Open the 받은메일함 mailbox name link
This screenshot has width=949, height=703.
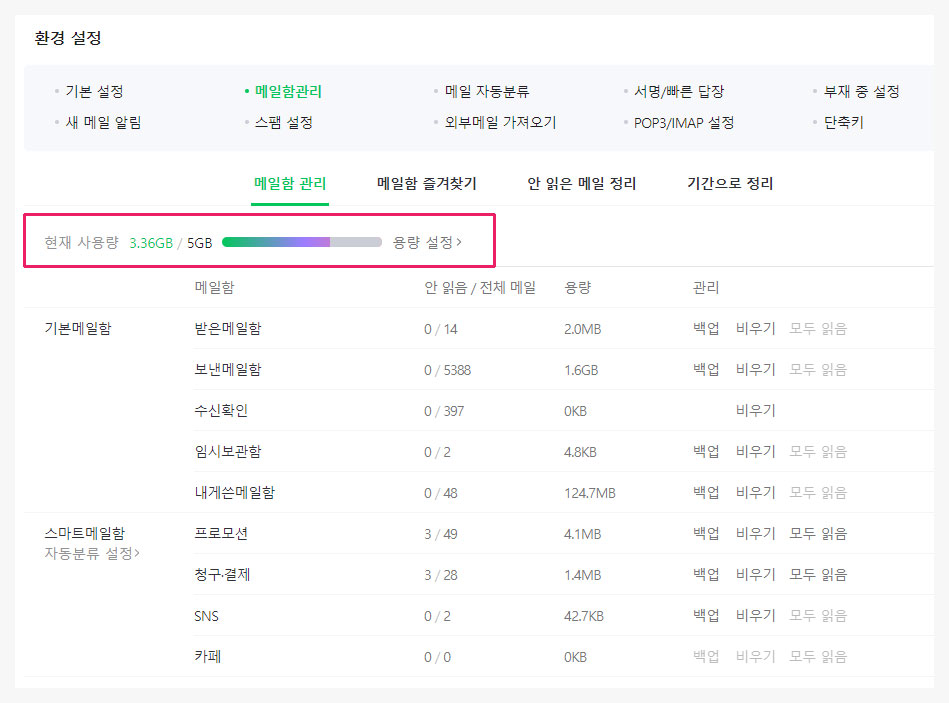coord(228,328)
